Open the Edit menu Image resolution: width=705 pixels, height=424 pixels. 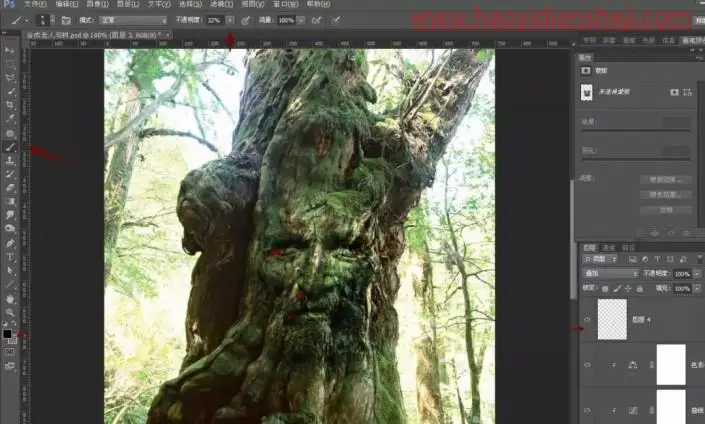coord(67,4)
